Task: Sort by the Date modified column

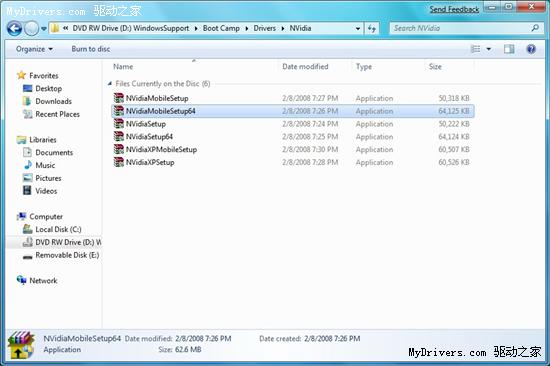Action: (305, 67)
